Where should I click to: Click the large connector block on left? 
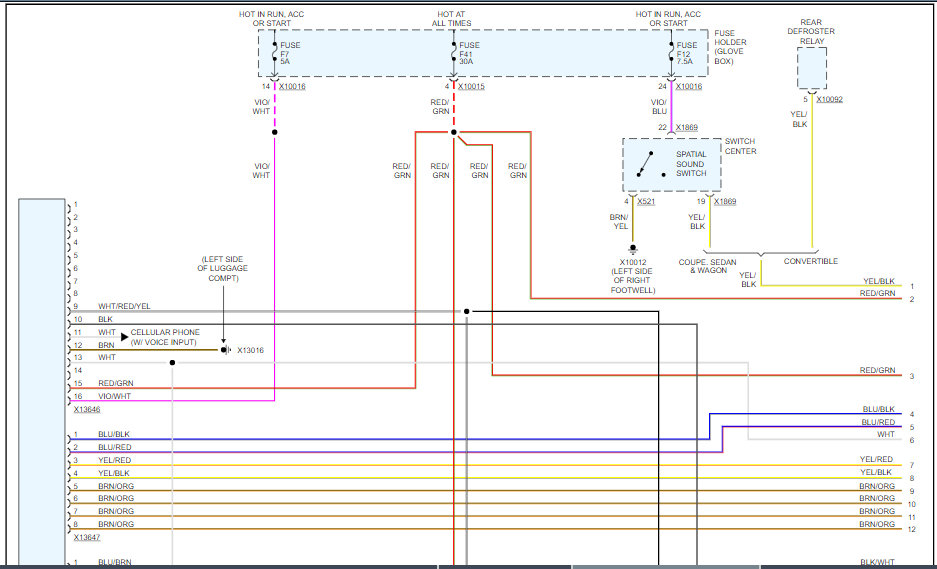[41, 380]
